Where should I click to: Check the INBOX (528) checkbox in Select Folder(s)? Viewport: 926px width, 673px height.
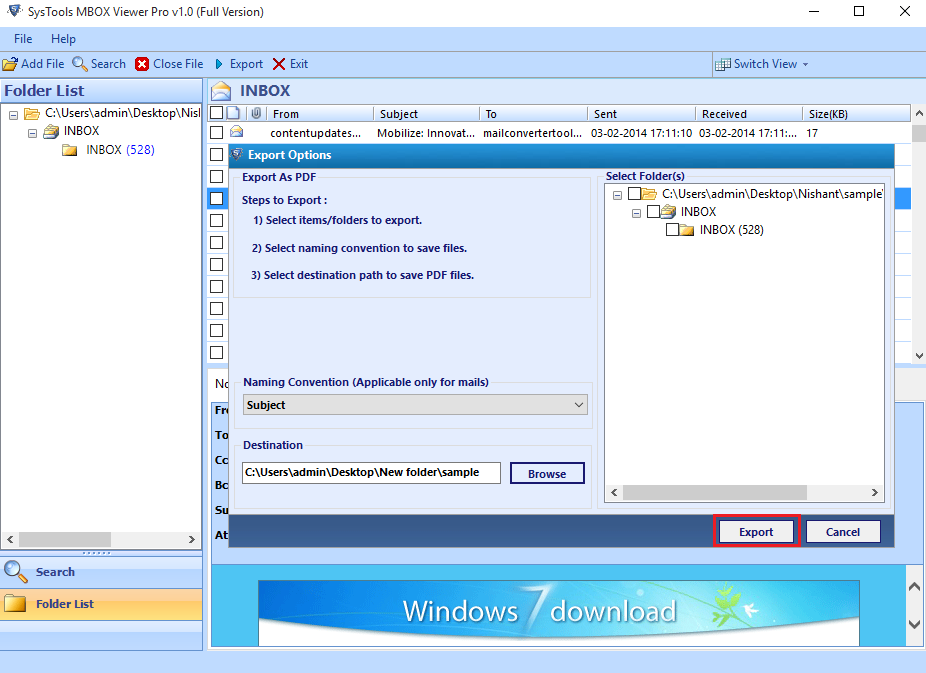coord(672,230)
